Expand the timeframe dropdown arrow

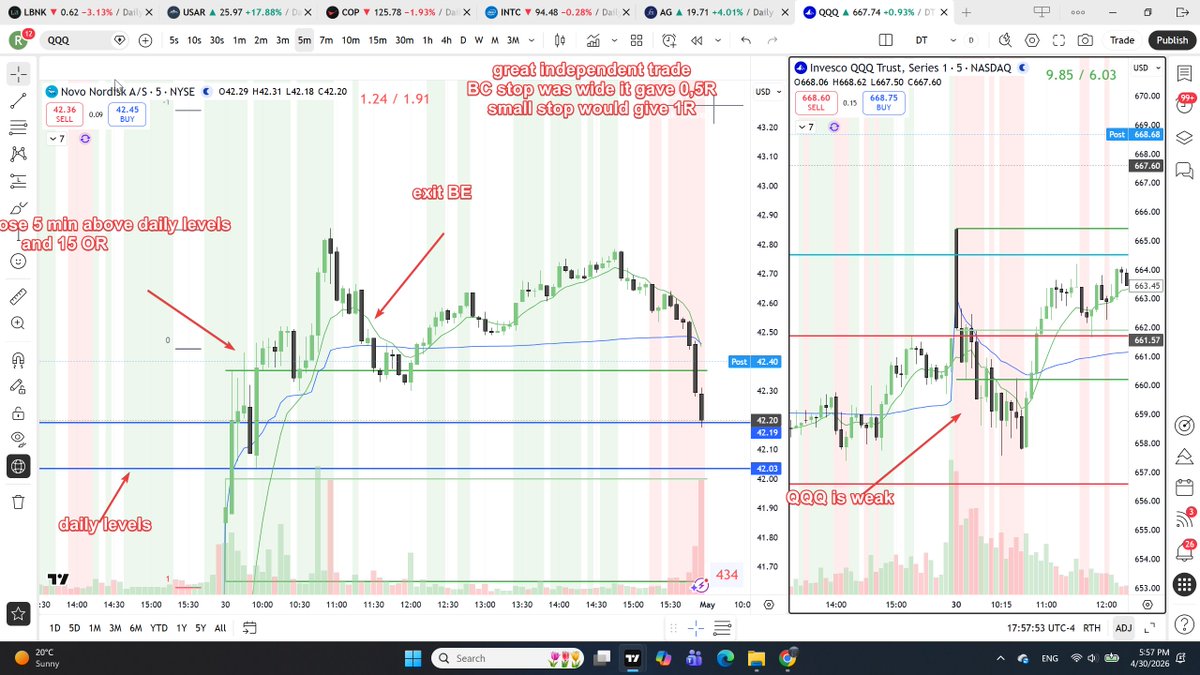pyautogui.click(x=530, y=41)
